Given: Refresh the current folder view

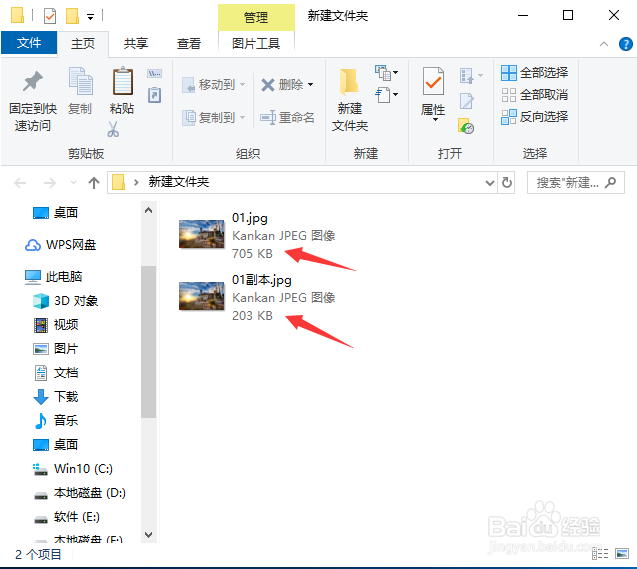Looking at the screenshot, I should pos(507,182).
